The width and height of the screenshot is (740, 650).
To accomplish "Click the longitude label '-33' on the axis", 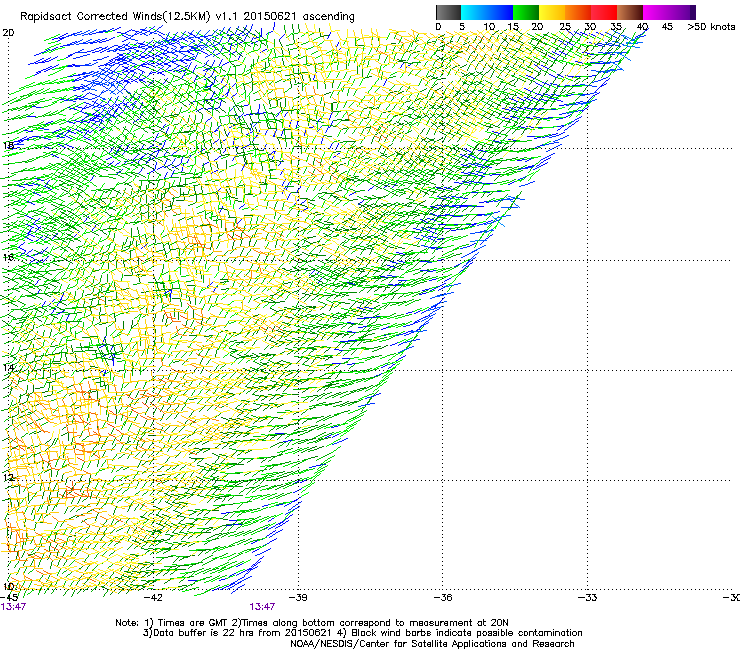I will click(588, 598).
